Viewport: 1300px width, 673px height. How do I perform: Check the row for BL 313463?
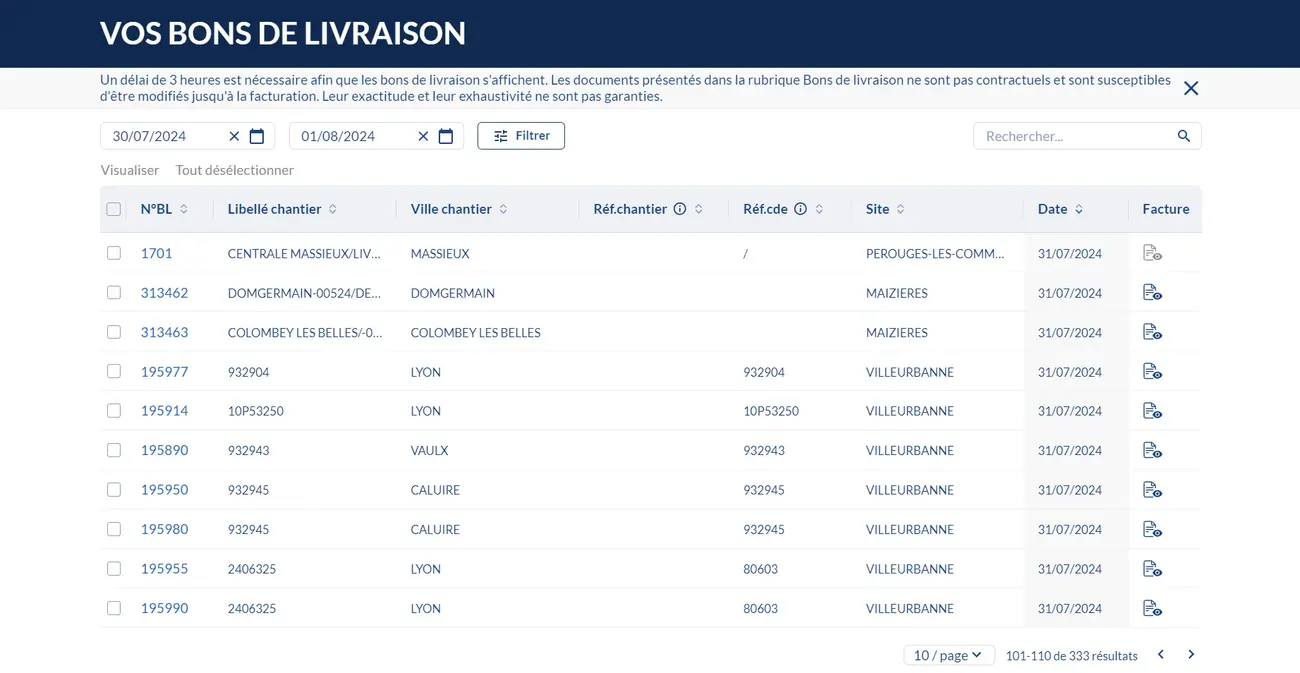pos(114,332)
